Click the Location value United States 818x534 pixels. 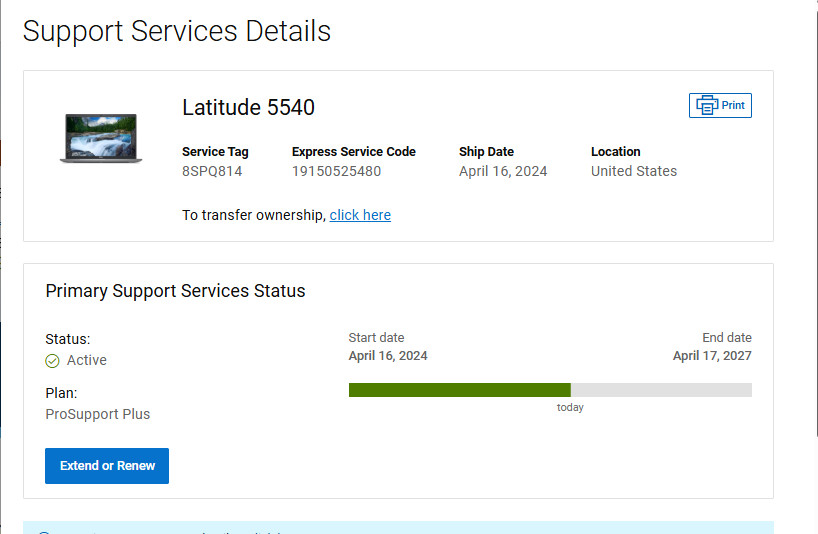(634, 171)
